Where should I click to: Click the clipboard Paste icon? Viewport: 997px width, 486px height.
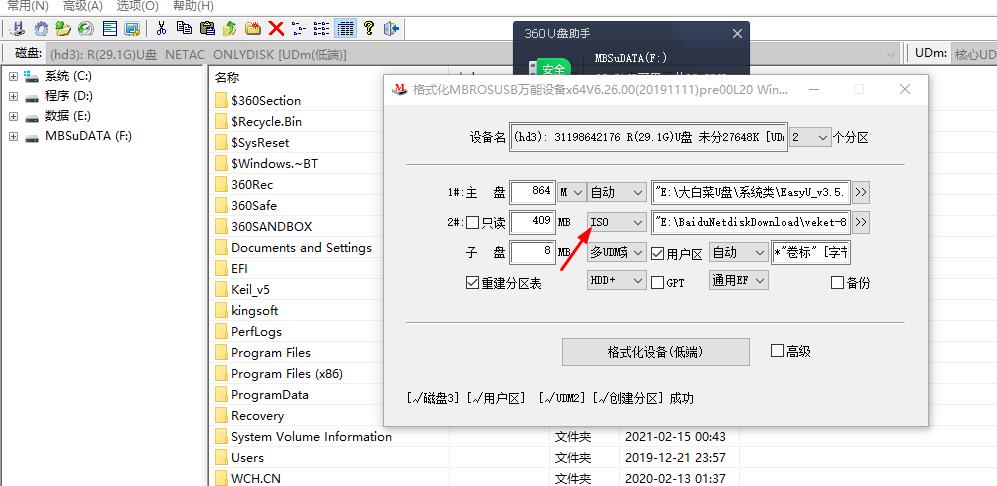click(207, 28)
